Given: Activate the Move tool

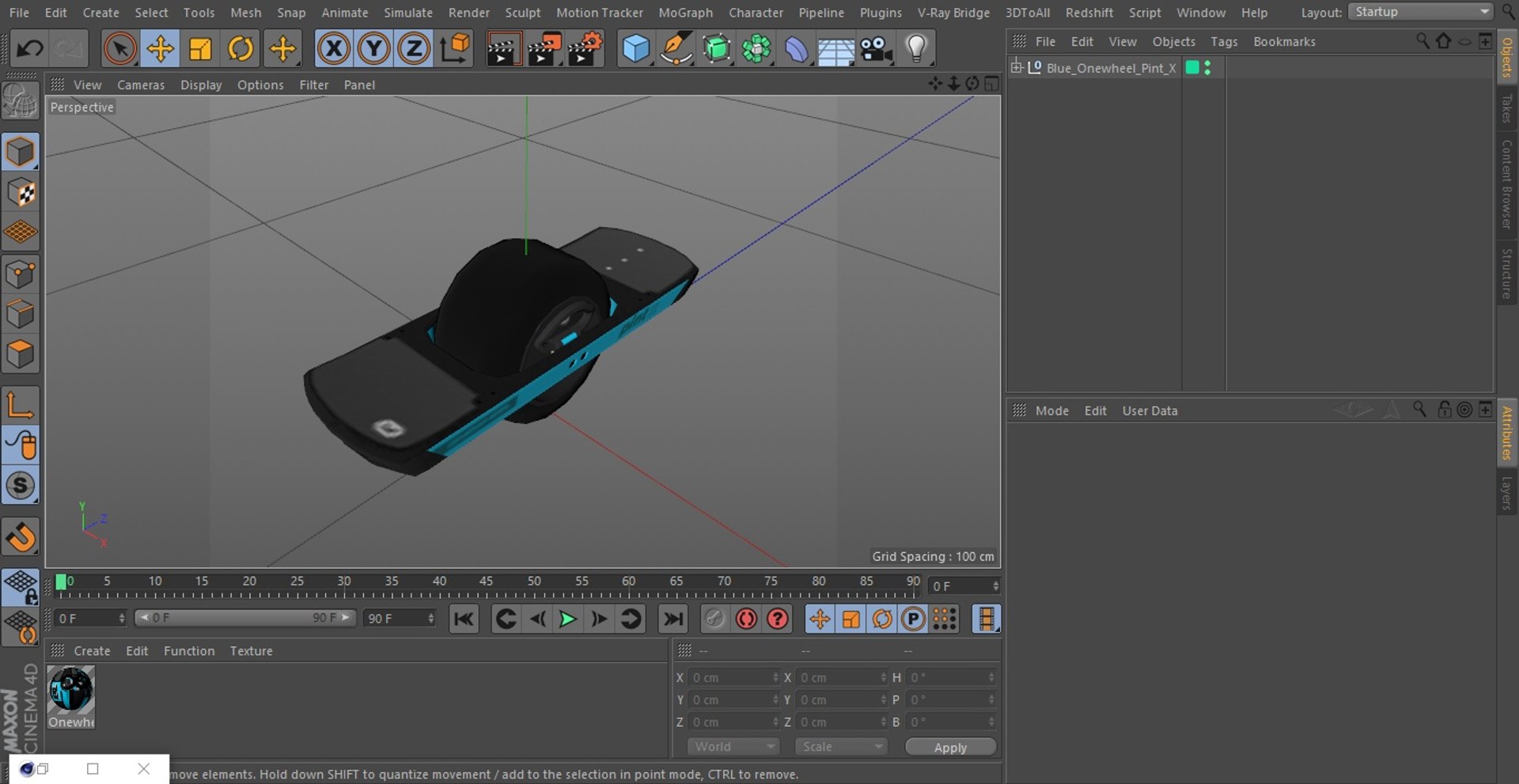Looking at the screenshot, I should pos(160,49).
